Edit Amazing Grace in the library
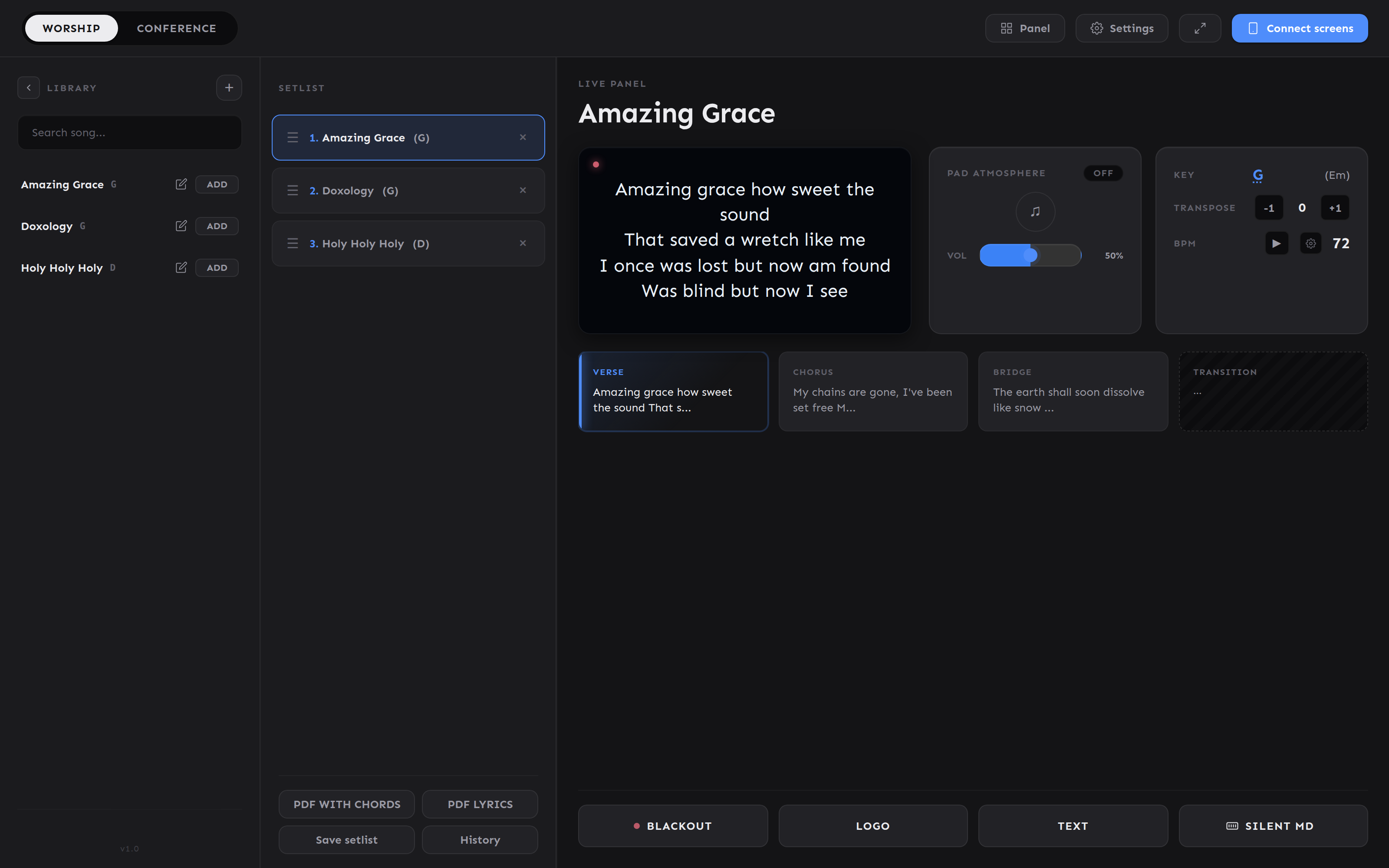The image size is (1389, 868). tap(181, 184)
